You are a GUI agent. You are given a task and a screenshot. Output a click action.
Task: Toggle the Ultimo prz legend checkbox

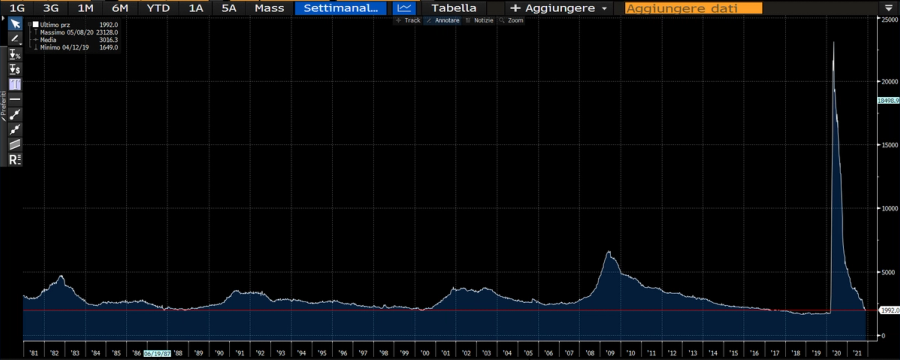pyautogui.click(x=36, y=25)
